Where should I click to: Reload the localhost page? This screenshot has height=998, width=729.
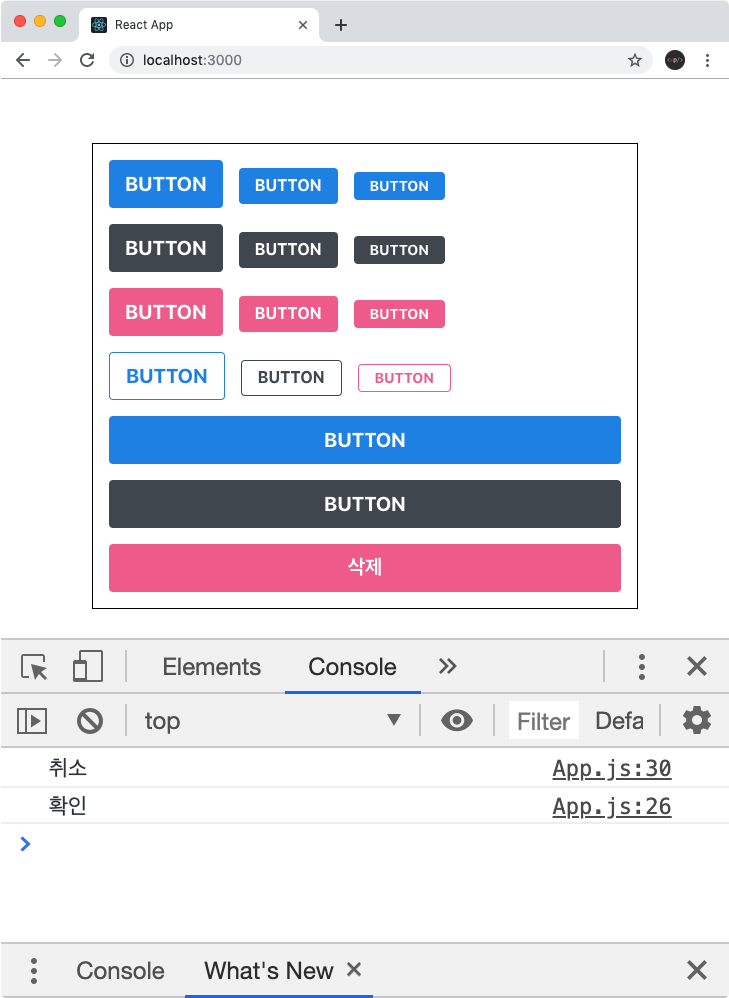[x=87, y=60]
